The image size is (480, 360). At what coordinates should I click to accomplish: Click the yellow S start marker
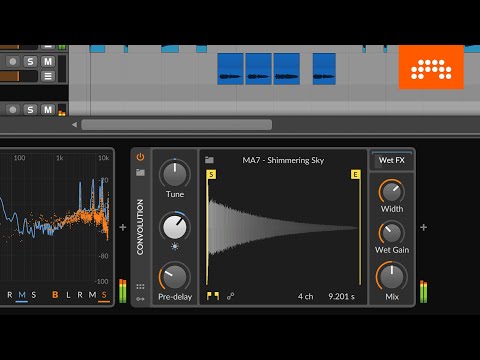(x=211, y=174)
